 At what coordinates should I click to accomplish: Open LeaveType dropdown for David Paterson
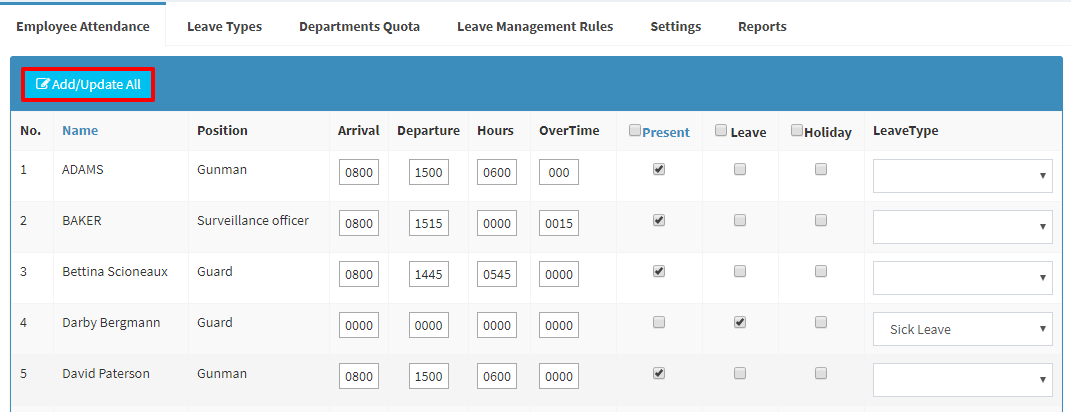coord(962,380)
